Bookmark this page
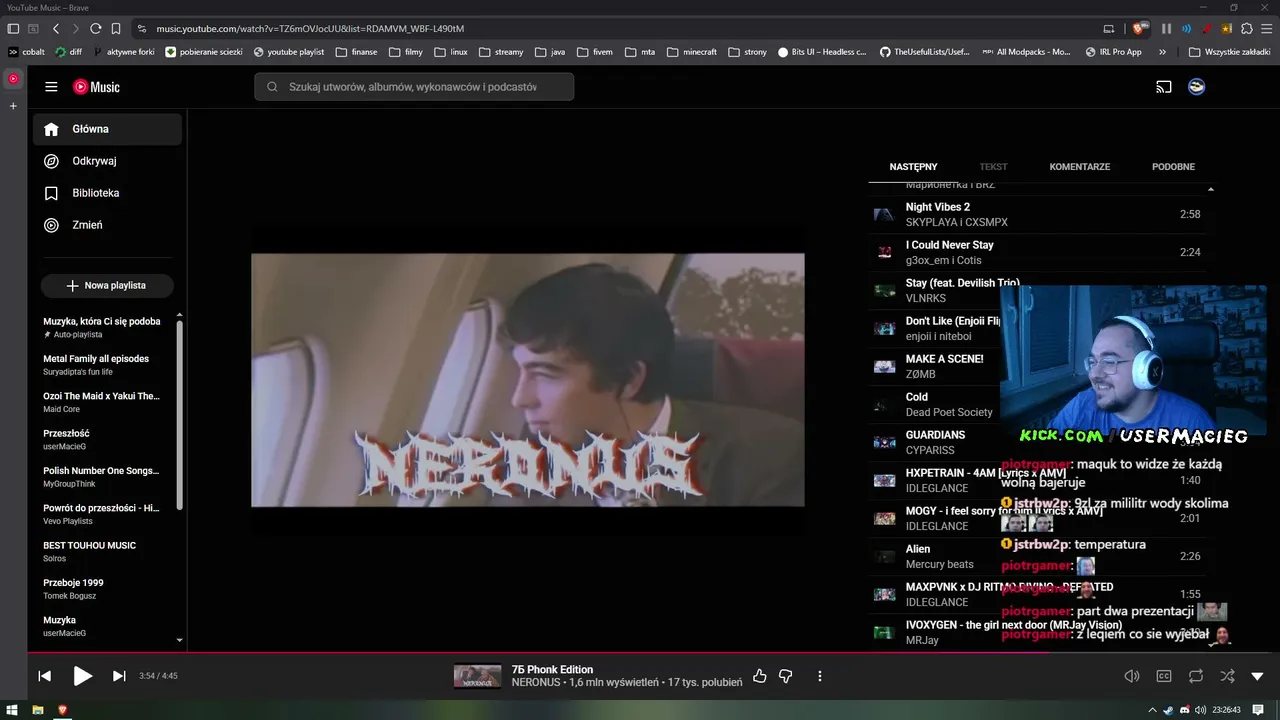The image size is (1280, 720). tap(116, 29)
